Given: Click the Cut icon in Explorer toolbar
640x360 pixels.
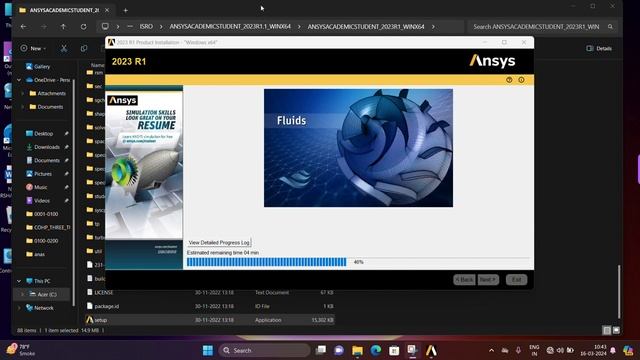Looking at the screenshot, I should click(x=64, y=48).
